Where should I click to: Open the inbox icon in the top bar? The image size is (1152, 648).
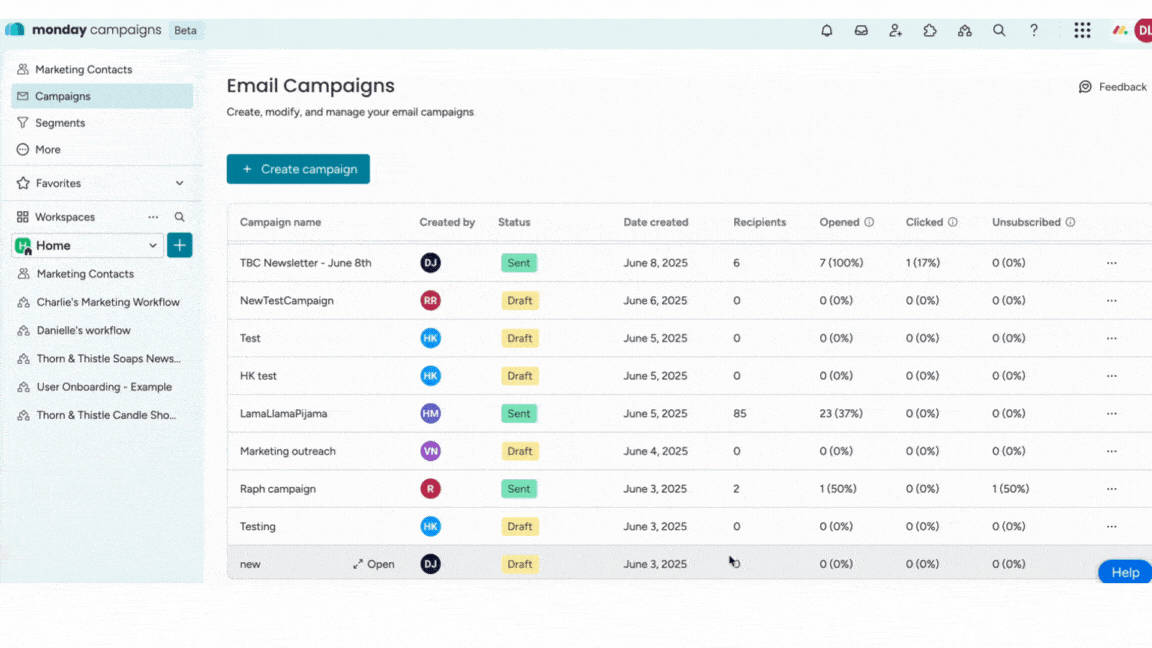point(861,30)
